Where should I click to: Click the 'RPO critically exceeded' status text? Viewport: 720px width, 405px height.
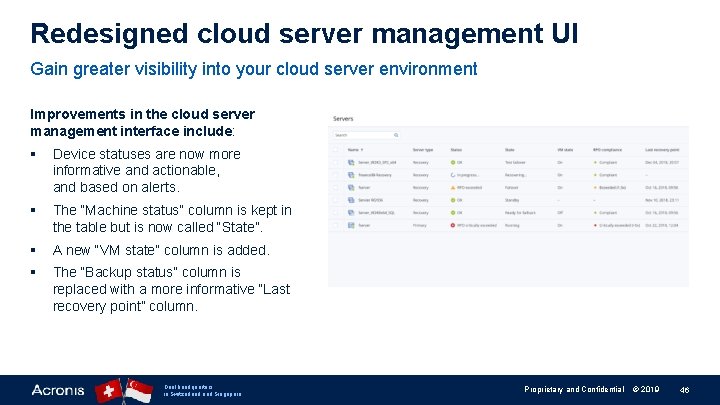477,225
